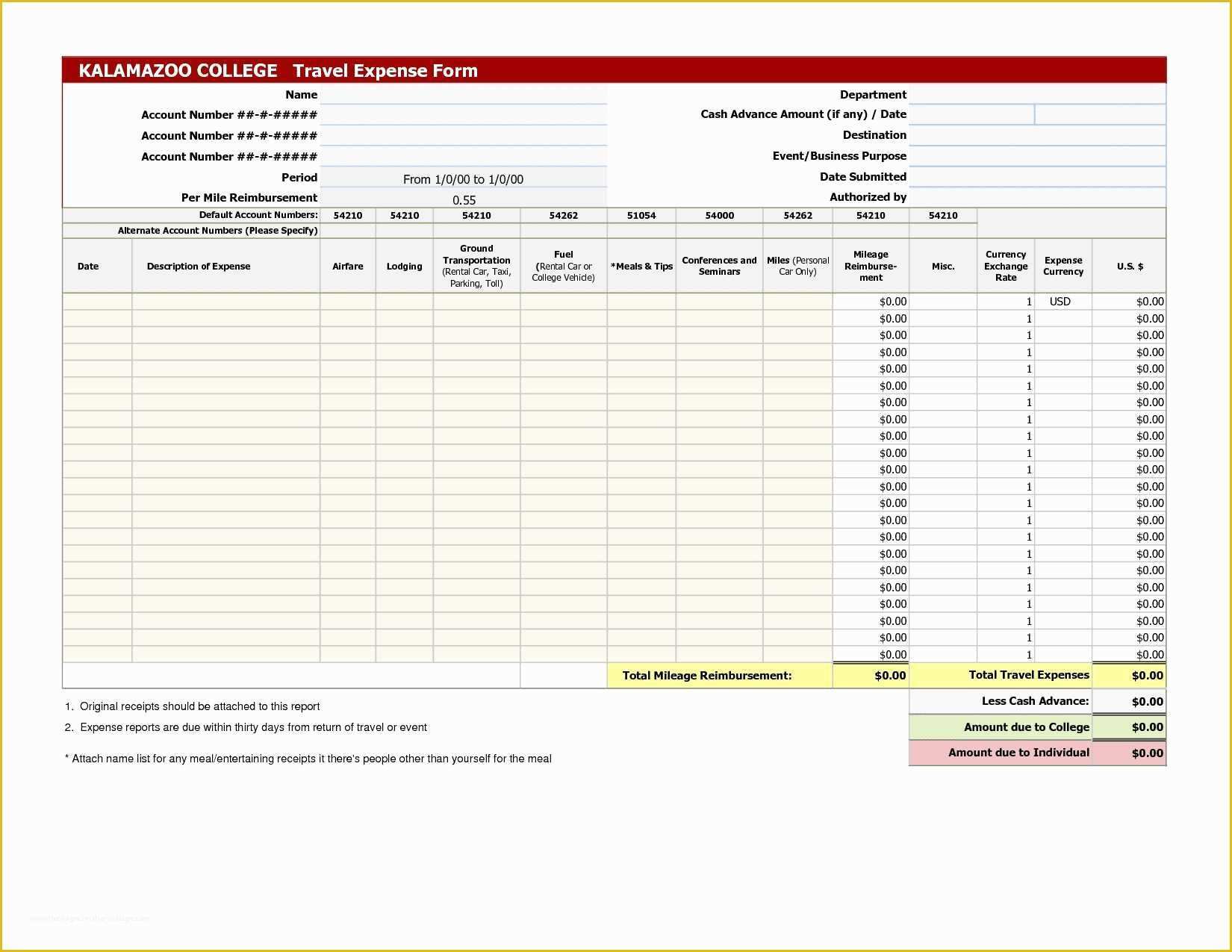
Task: Select the 'Original receipts should be attached' note
Action: (193, 706)
